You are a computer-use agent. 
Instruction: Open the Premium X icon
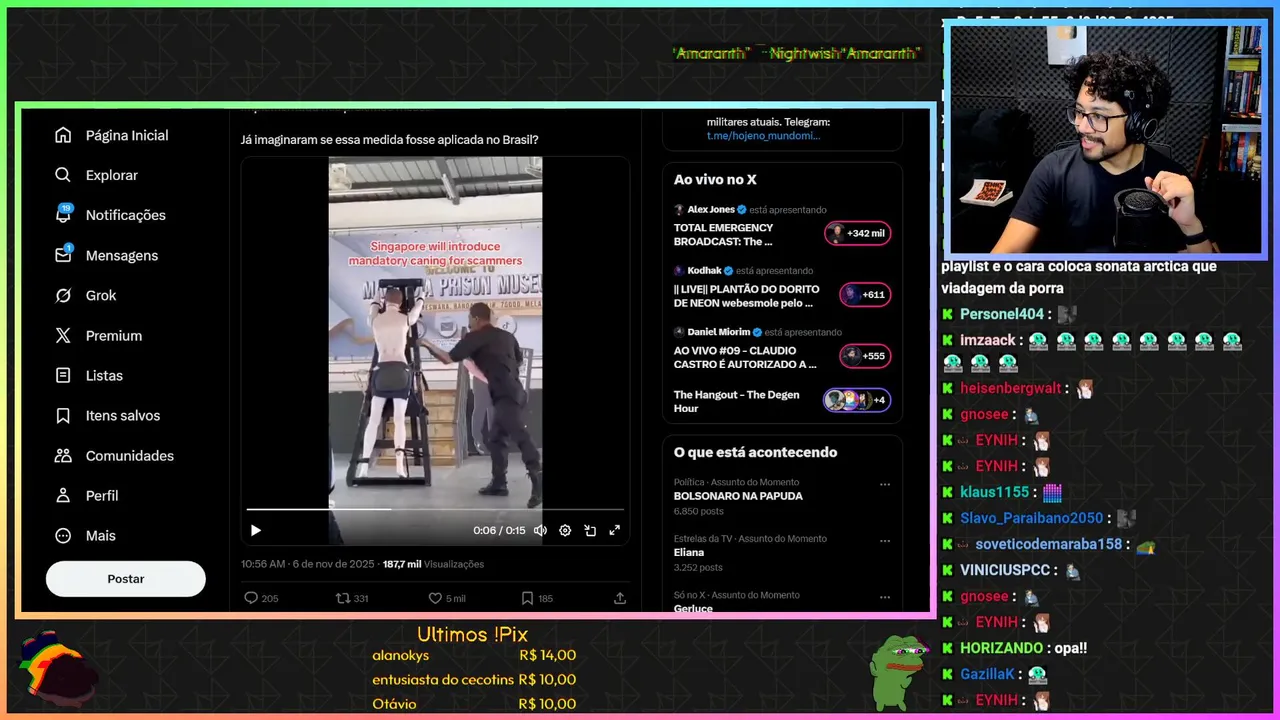63,335
